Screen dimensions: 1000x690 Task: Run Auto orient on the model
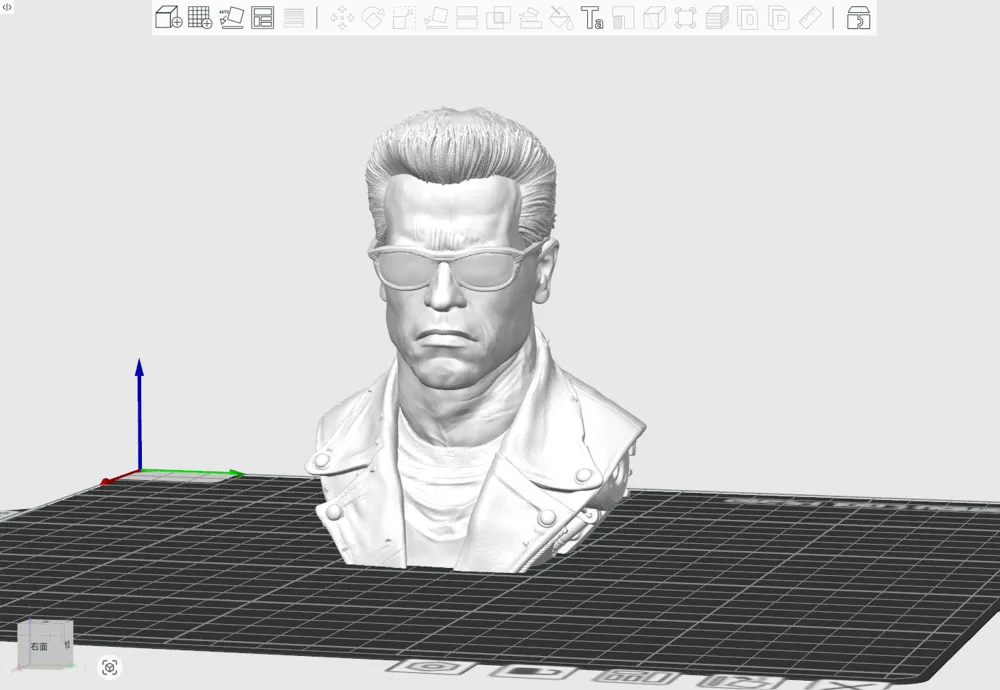[232, 17]
